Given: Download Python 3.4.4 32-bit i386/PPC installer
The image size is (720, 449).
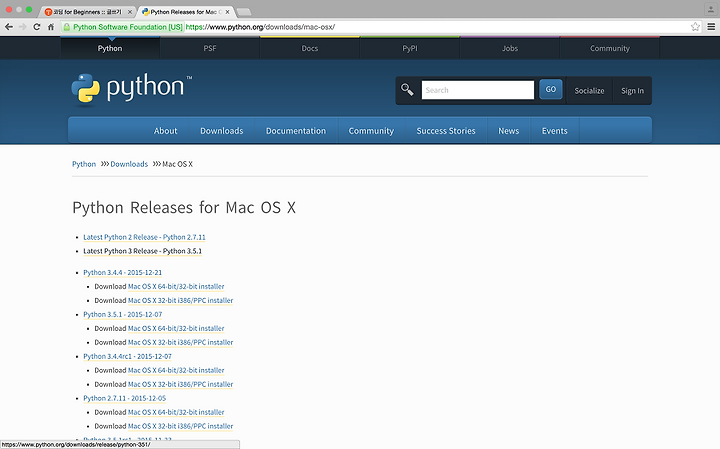Looking at the screenshot, I should (x=180, y=300).
